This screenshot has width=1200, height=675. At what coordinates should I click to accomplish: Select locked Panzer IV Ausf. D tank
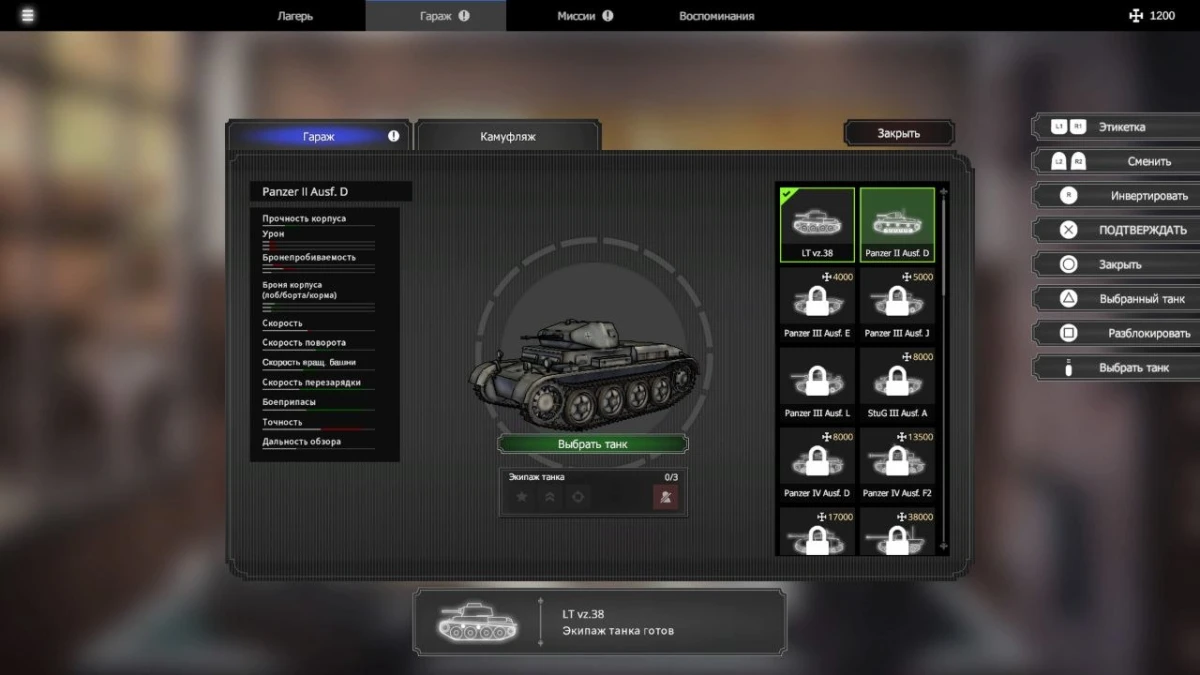pyautogui.click(x=817, y=463)
